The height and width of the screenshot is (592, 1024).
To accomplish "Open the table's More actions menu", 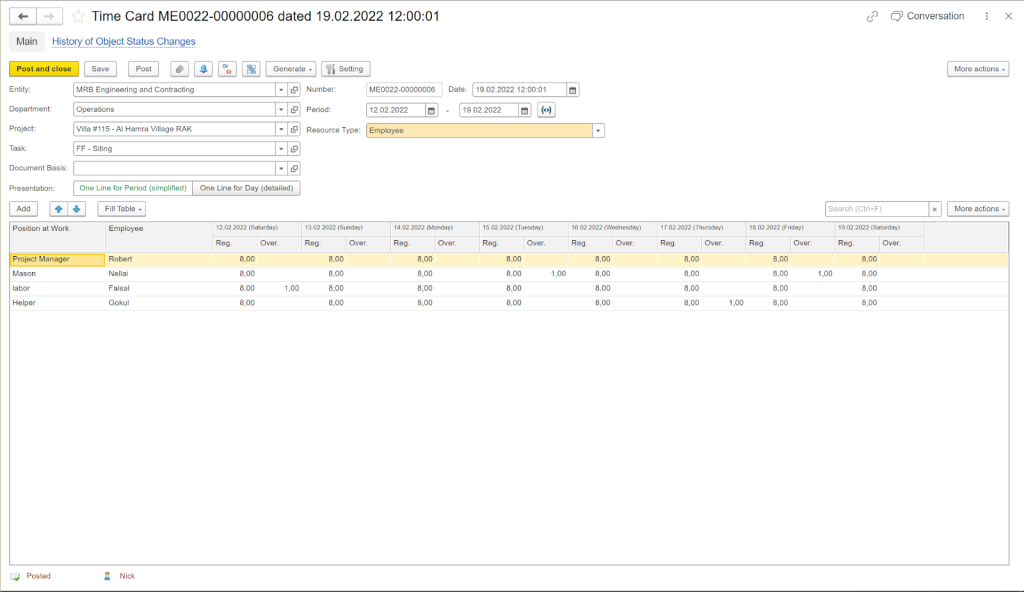I will point(978,209).
